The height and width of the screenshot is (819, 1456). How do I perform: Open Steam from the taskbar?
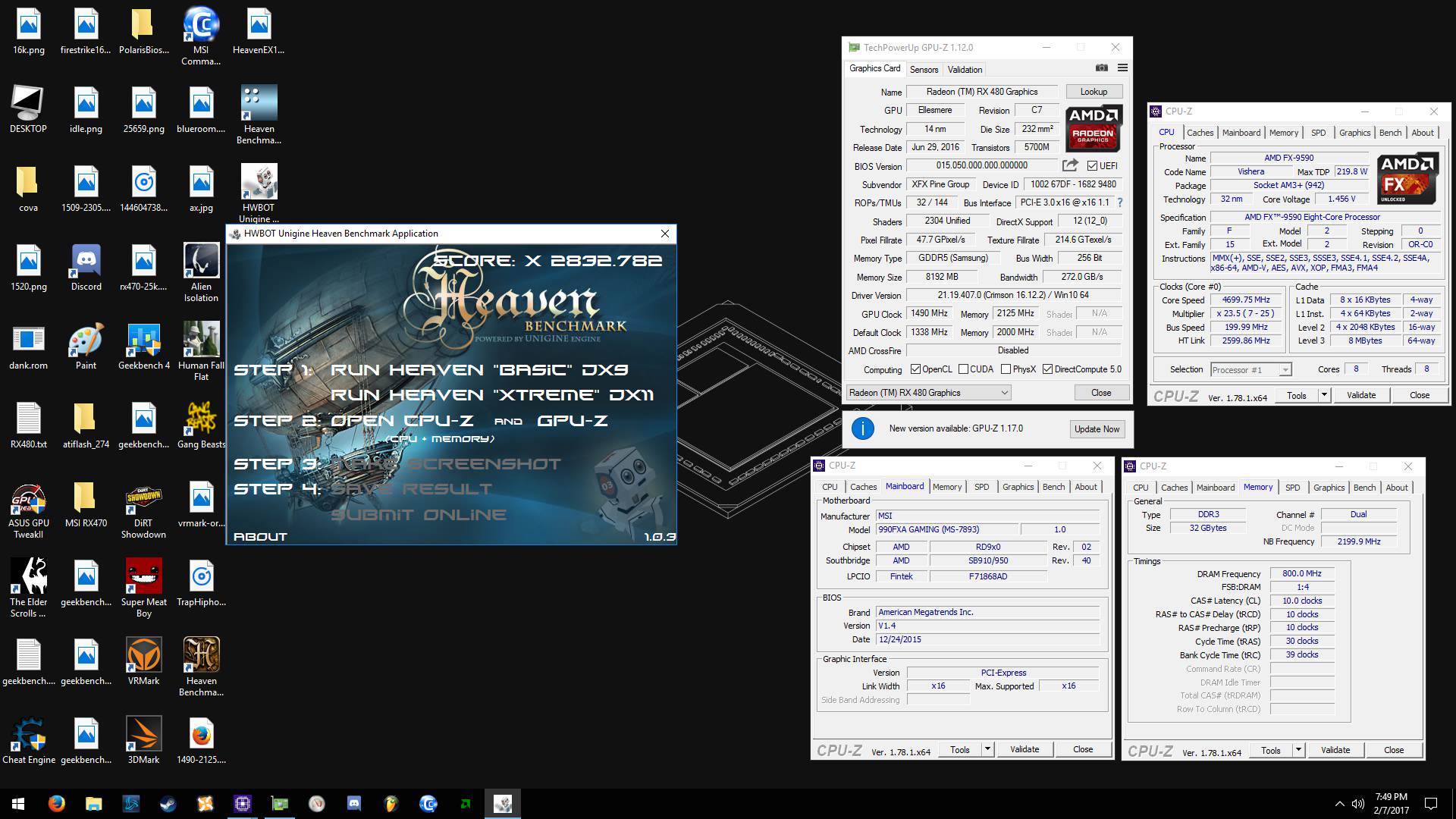168,804
